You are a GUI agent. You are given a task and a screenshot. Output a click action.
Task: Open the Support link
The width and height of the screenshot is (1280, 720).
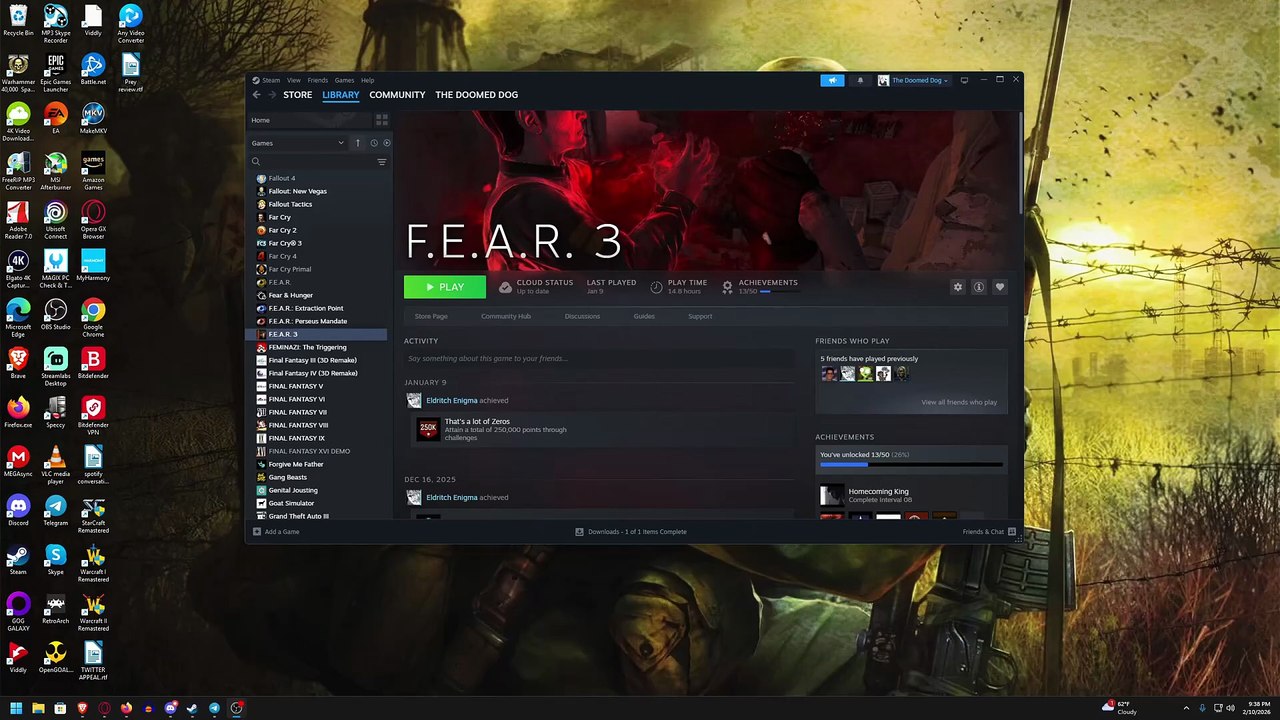click(x=700, y=316)
